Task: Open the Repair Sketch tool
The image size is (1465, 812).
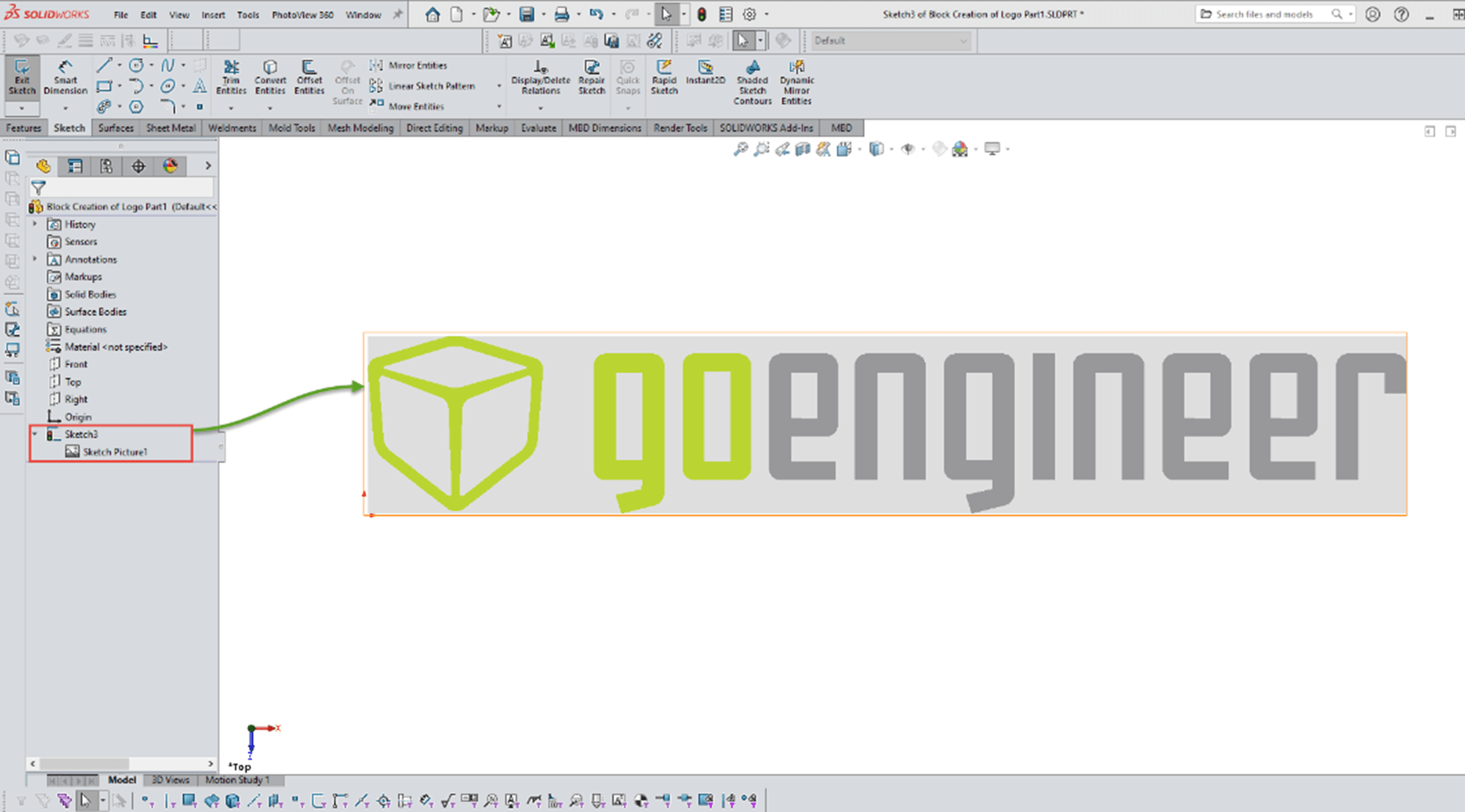Action: tap(591, 77)
